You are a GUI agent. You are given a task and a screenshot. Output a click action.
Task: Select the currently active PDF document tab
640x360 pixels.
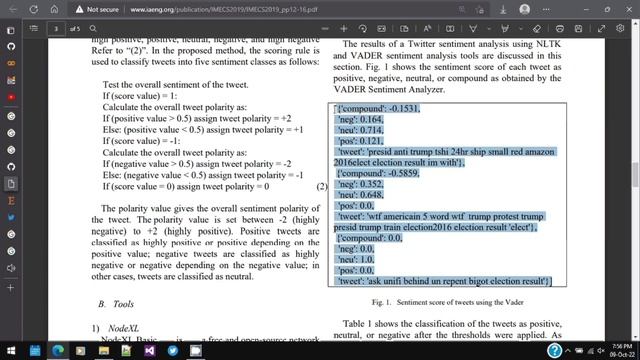point(11,184)
